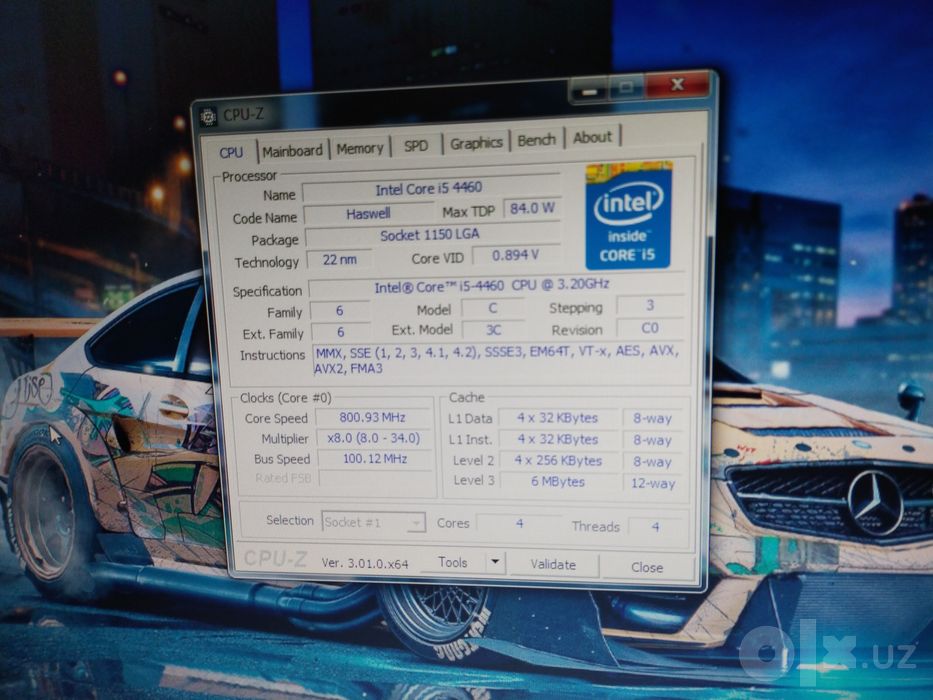Click the Technology value '22 nm'
Screen dimensions: 933x700
[339, 260]
